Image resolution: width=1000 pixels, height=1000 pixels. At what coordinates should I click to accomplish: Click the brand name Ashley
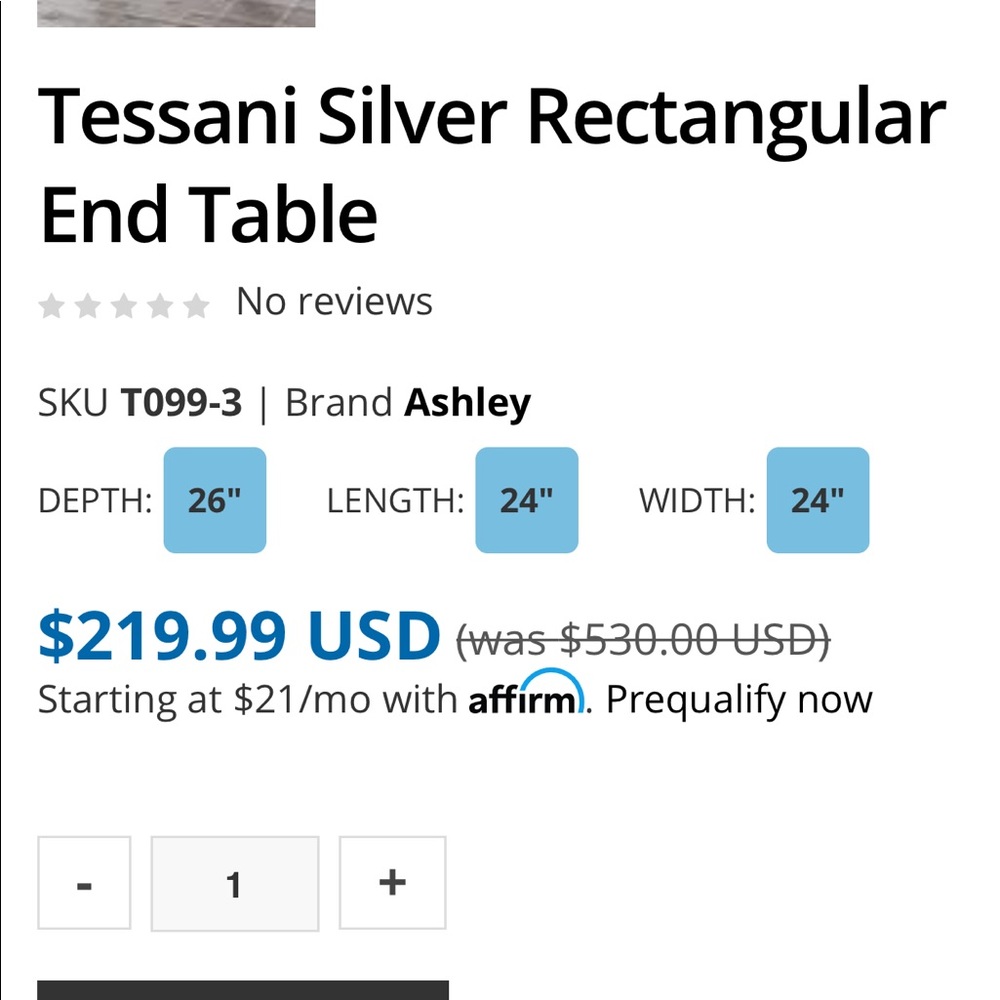click(467, 402)
